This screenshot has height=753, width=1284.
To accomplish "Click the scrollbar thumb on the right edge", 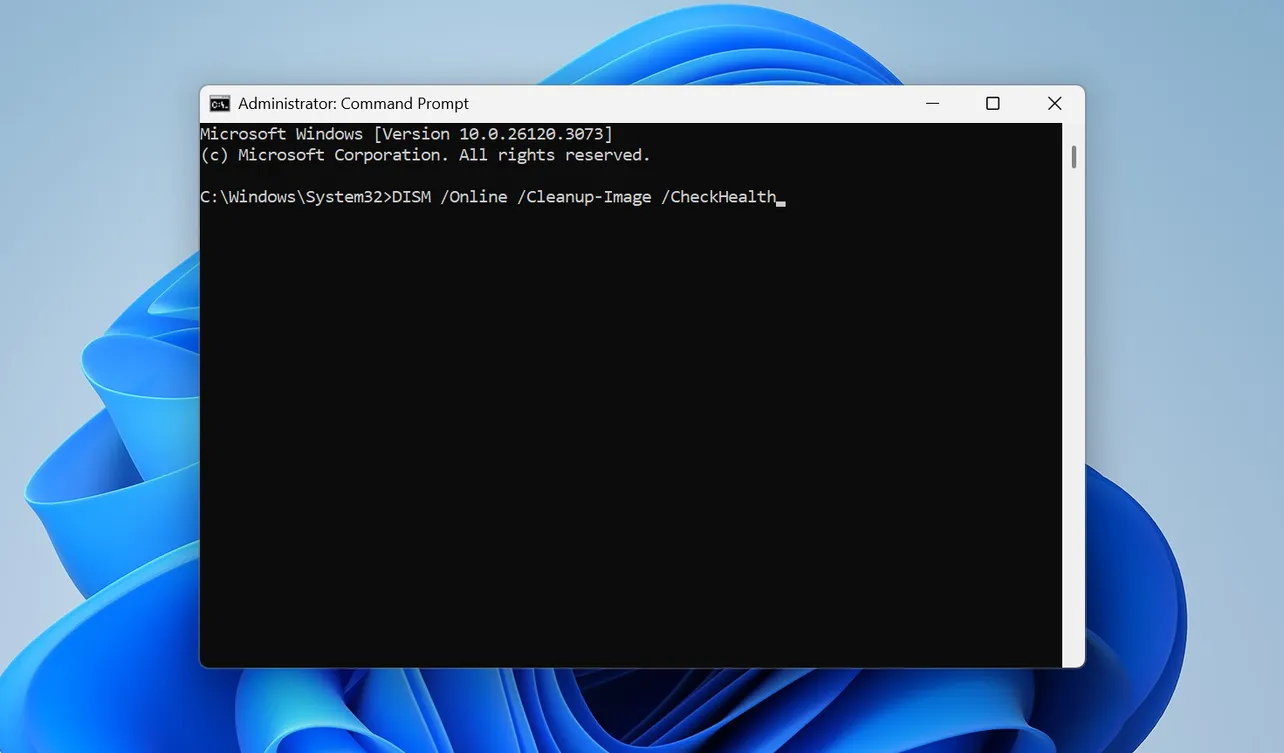I will coord(1072,155).
